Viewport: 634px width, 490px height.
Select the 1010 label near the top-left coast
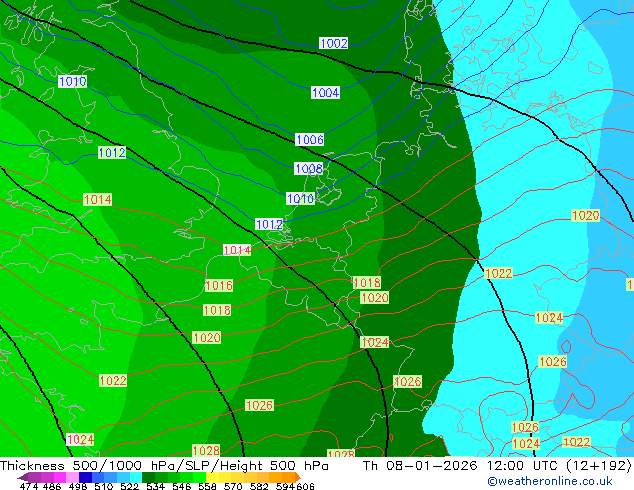click(73, 81)
